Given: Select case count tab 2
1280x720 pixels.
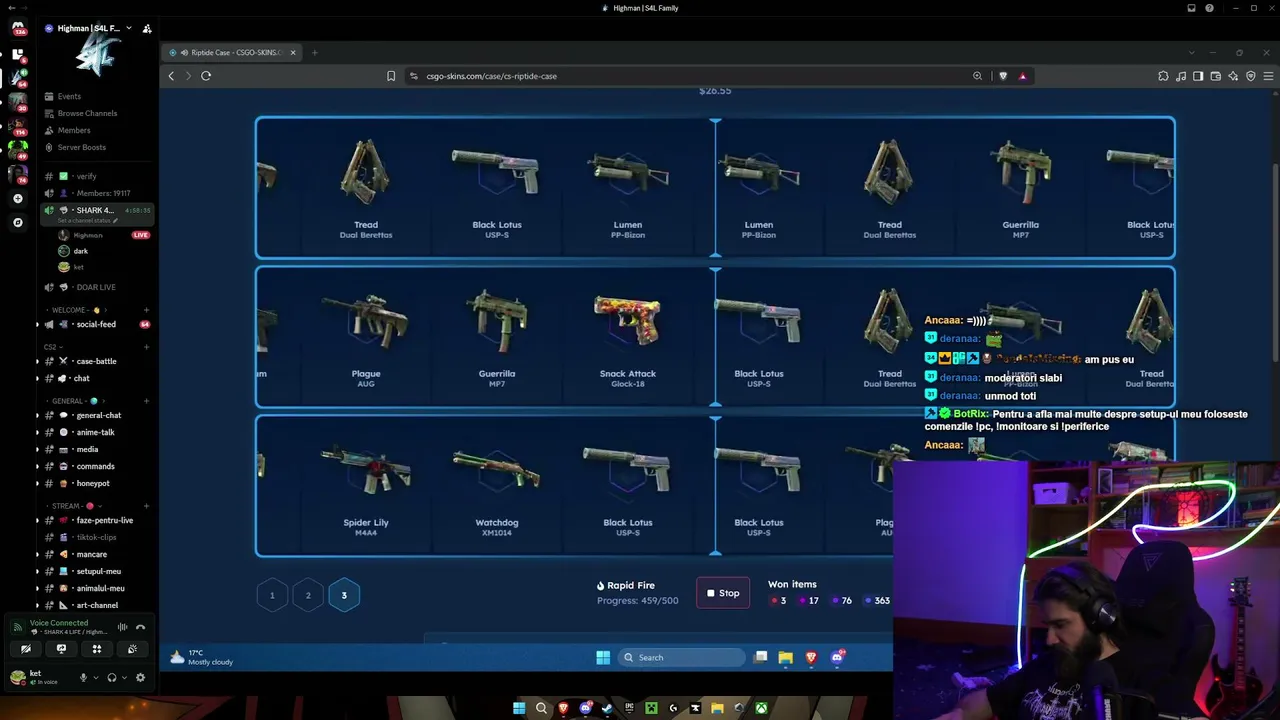Looking at the screenshot, I should tap(308, 595).
